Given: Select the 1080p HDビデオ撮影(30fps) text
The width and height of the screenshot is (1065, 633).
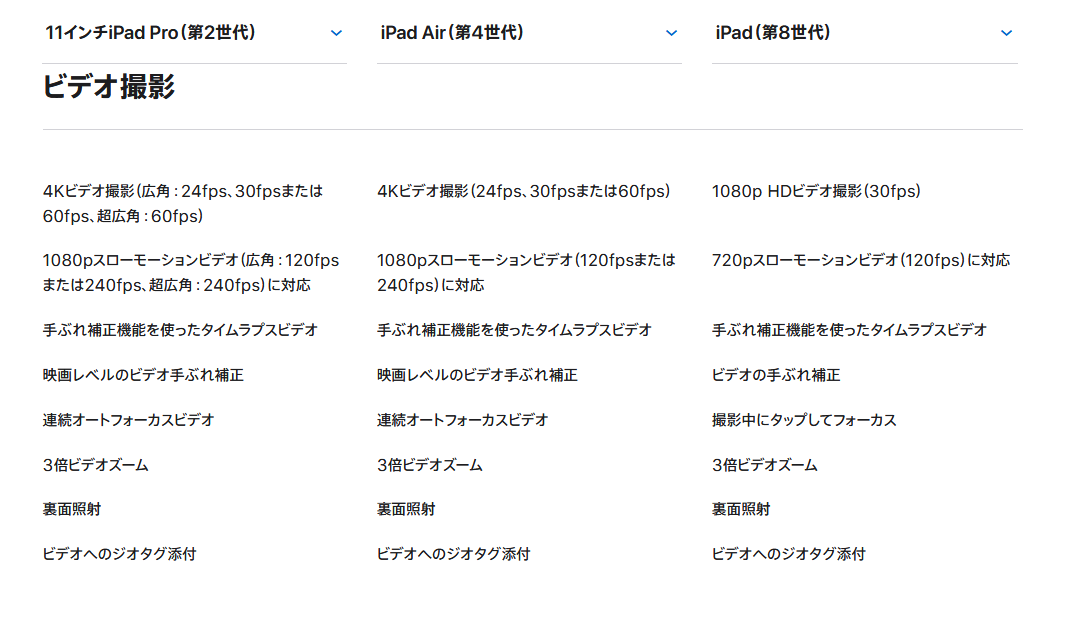Looking at the screenshot, I should click(816, 191).
